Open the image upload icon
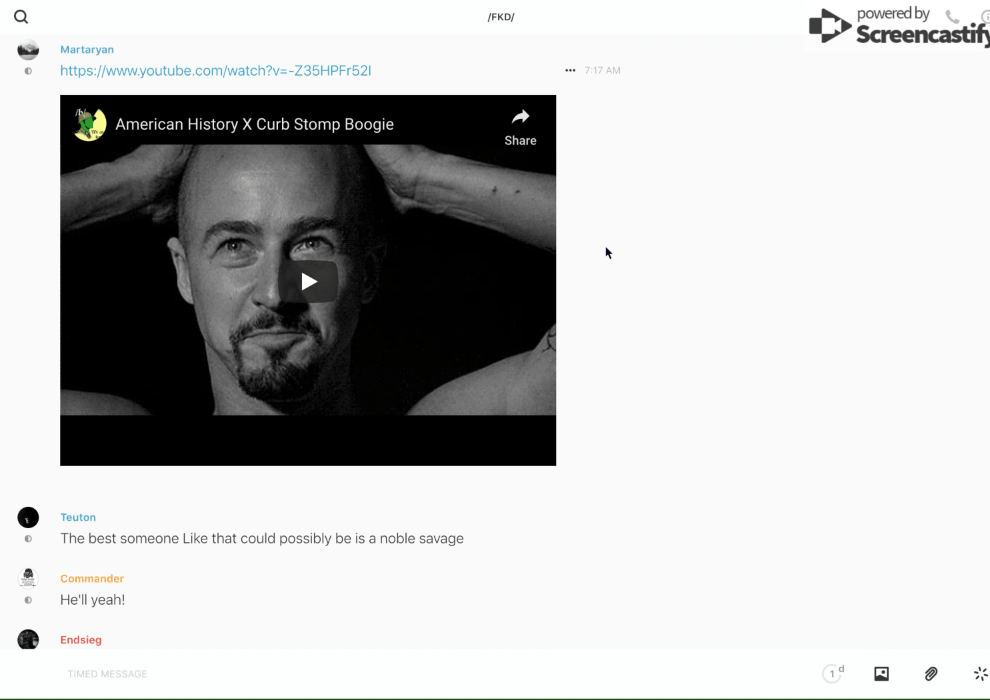The height and width of the screenshot is (700, 990). (x=881, y=674)
